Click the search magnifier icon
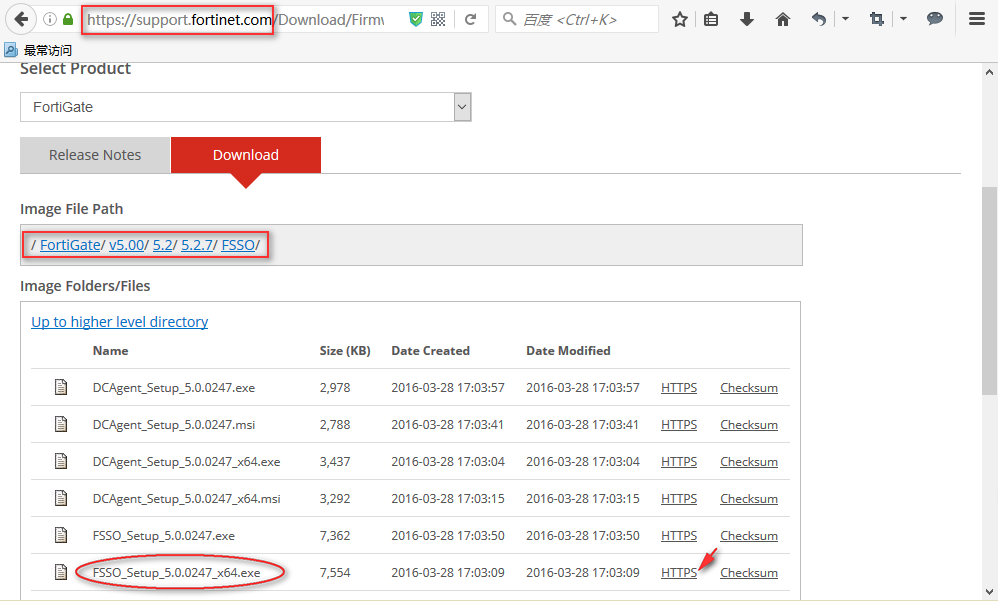 tap(509, 19)
